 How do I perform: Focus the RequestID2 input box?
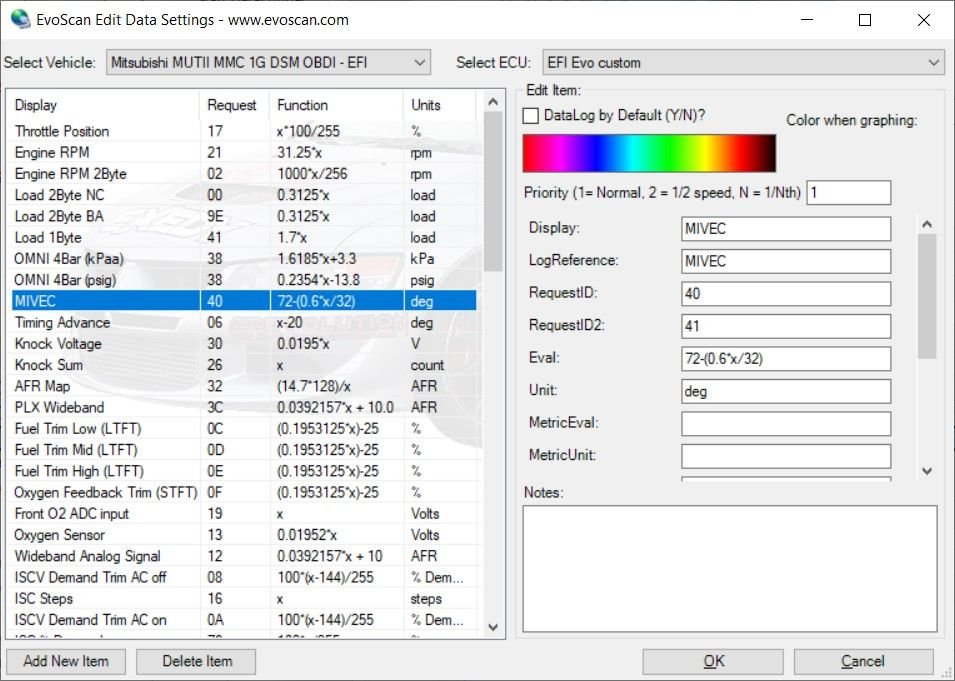click(x=785, y=326)
